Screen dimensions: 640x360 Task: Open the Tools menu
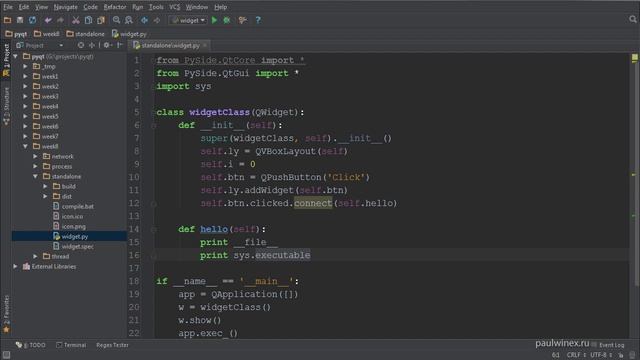(156, 7)
